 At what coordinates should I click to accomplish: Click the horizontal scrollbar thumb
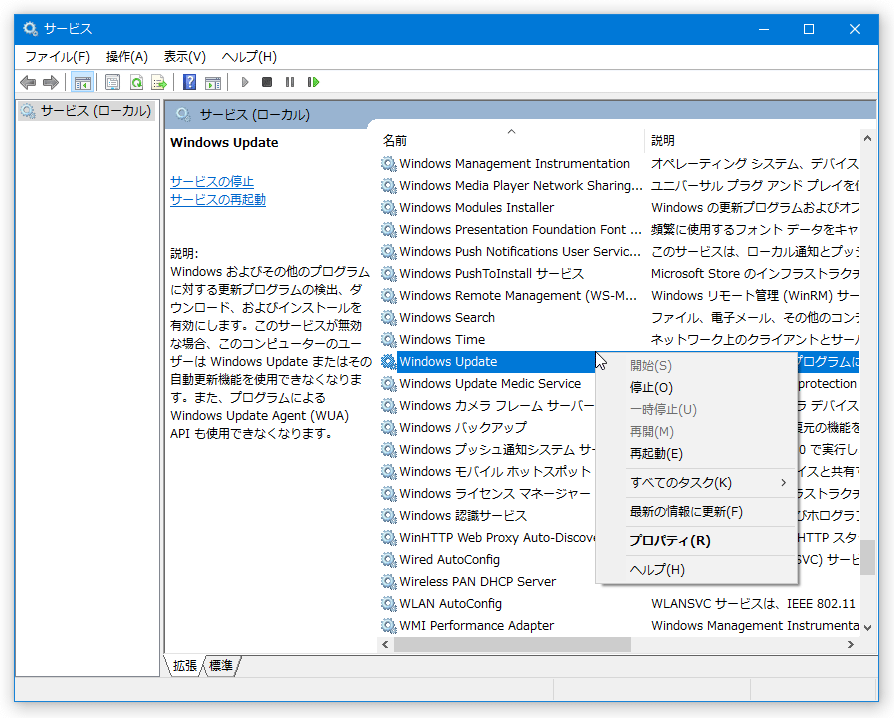(x=512, y=644)
